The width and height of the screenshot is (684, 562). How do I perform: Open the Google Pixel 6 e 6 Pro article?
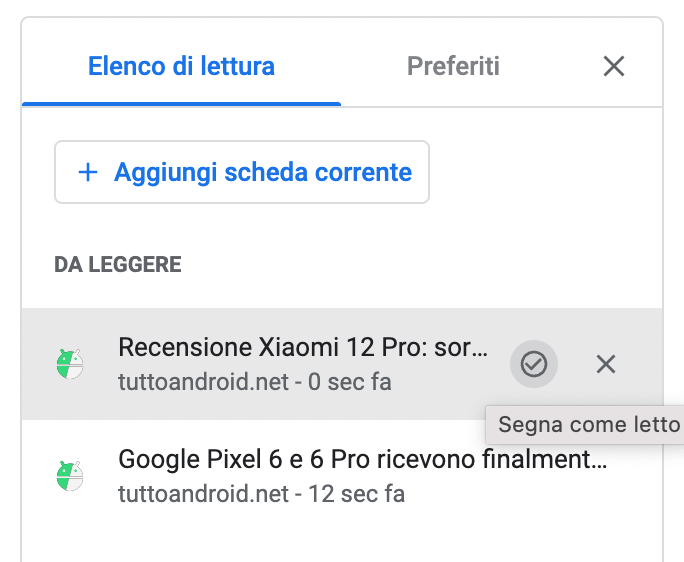point(360,460)
